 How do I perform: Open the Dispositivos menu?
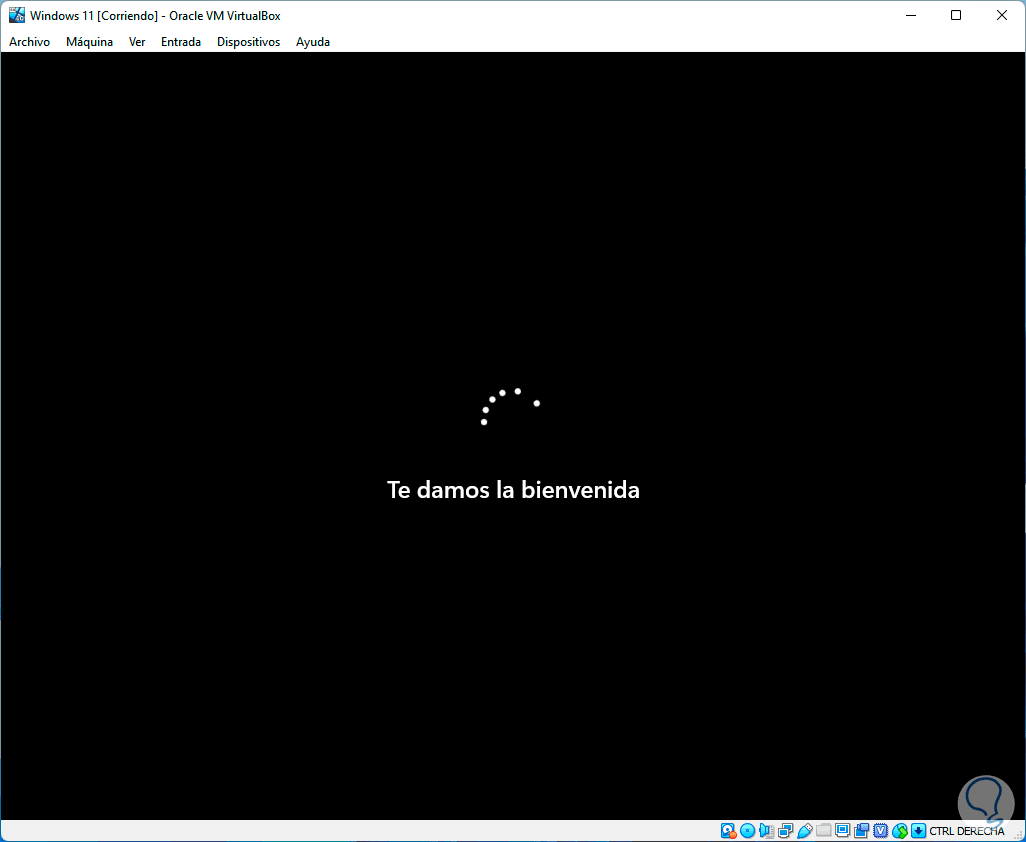pyautogui.click(x=249, y=42)
